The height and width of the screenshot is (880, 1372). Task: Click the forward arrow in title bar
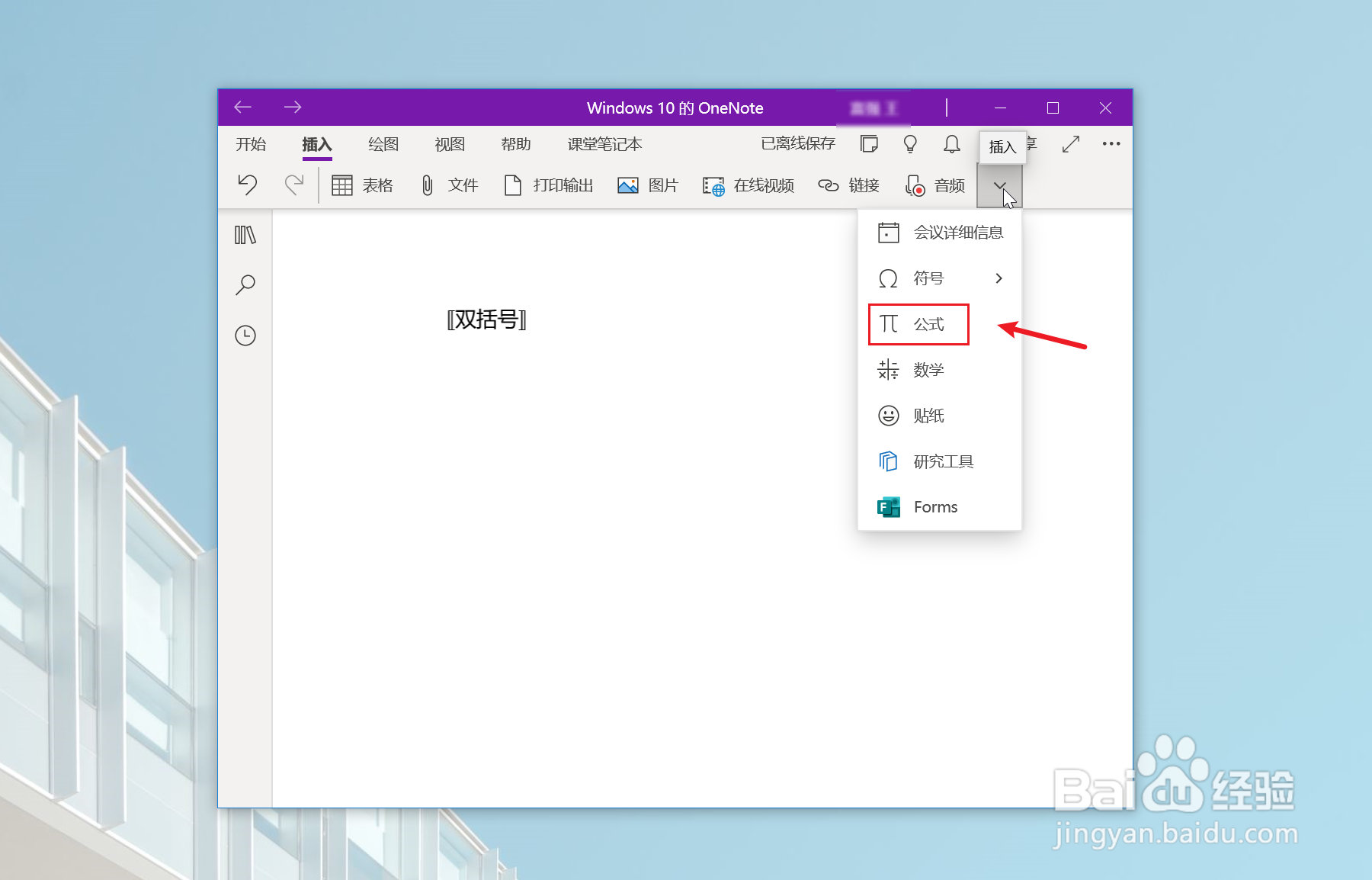point(293,108)
